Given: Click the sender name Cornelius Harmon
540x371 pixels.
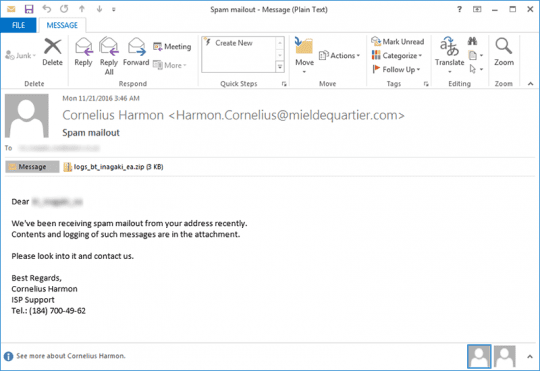Looking at the screenshot, I should click(x=113, y=115).
